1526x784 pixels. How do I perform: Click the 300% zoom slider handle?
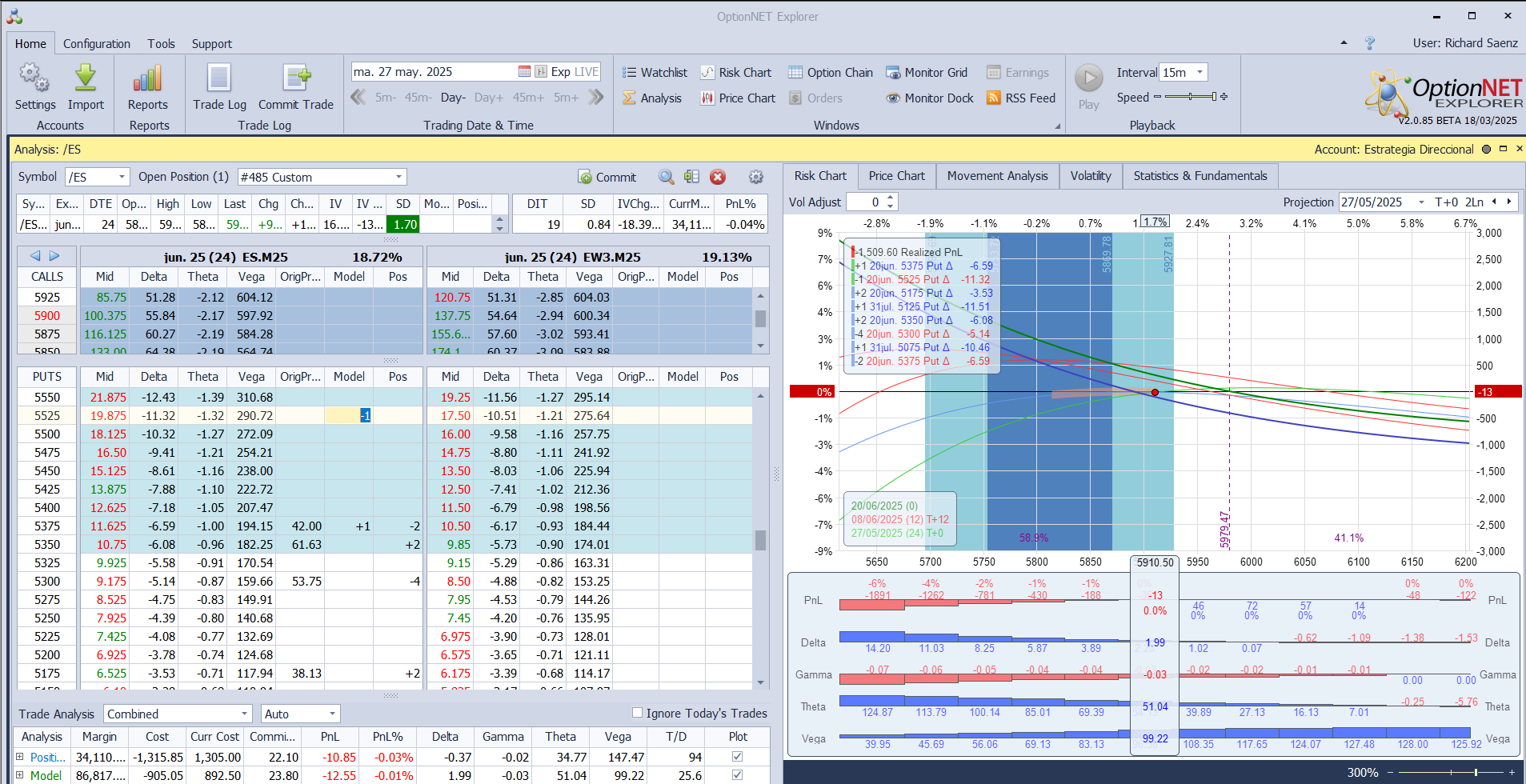tap(1476, 773)
